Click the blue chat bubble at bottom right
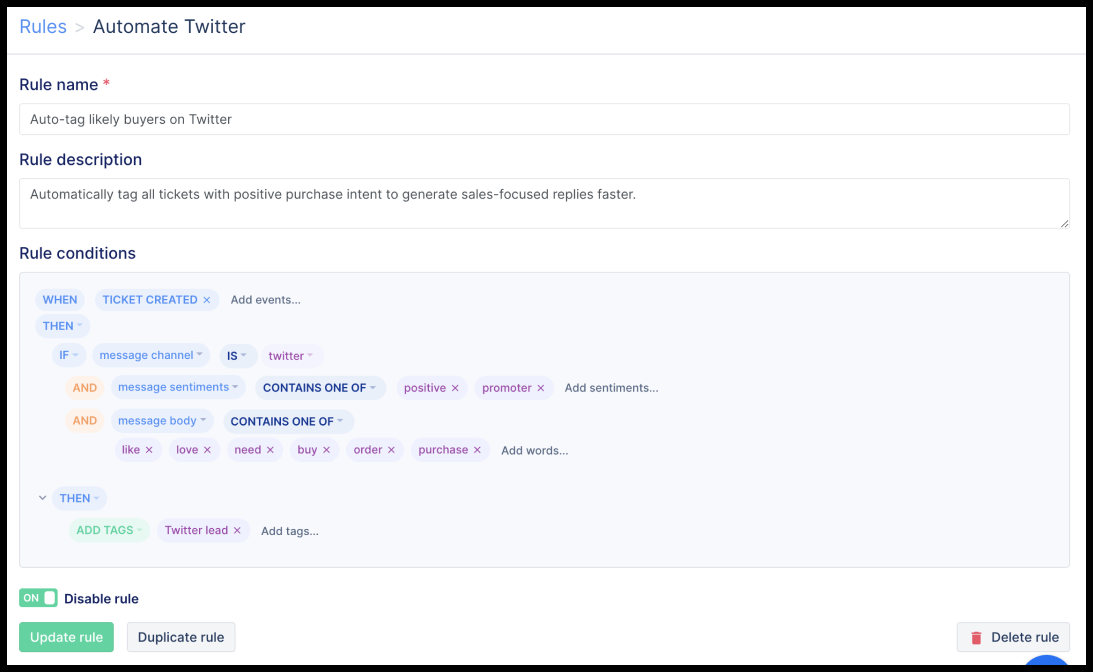Screen dimensions: 1093x672 pos(1047,661)
